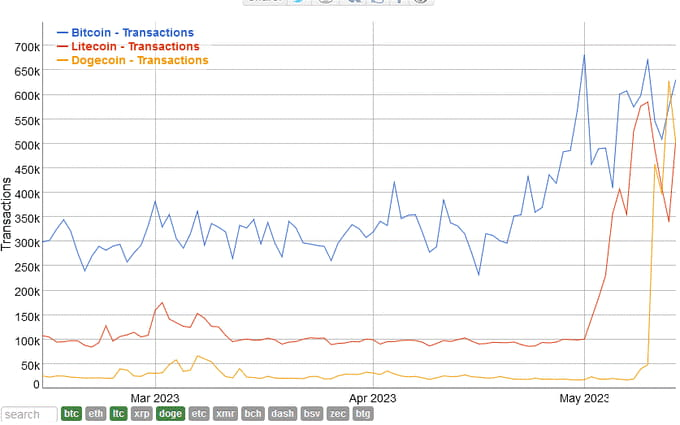Click the 450k y-axis label

click(27, 170)
